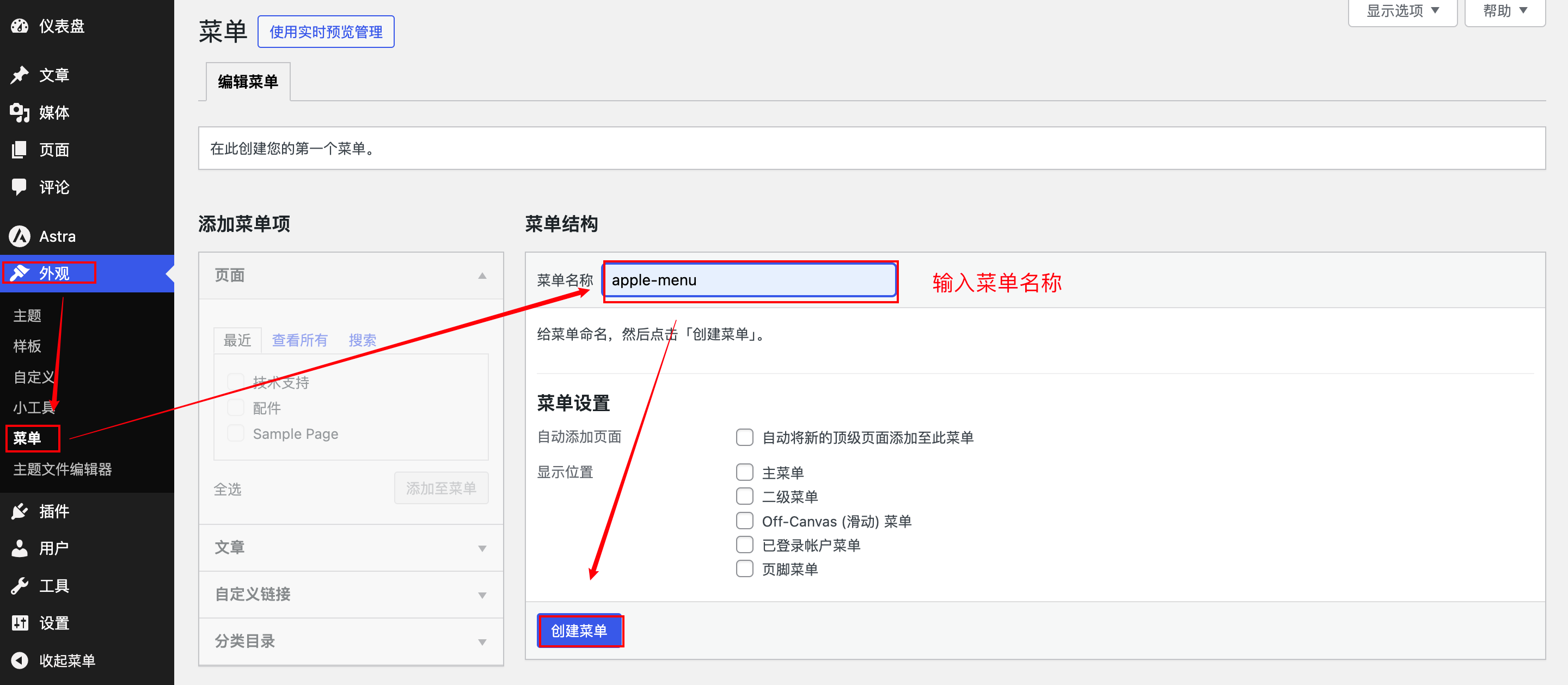
Task: Click the Appearance (外观) brush icon
Action: click(x=20, y=273)
